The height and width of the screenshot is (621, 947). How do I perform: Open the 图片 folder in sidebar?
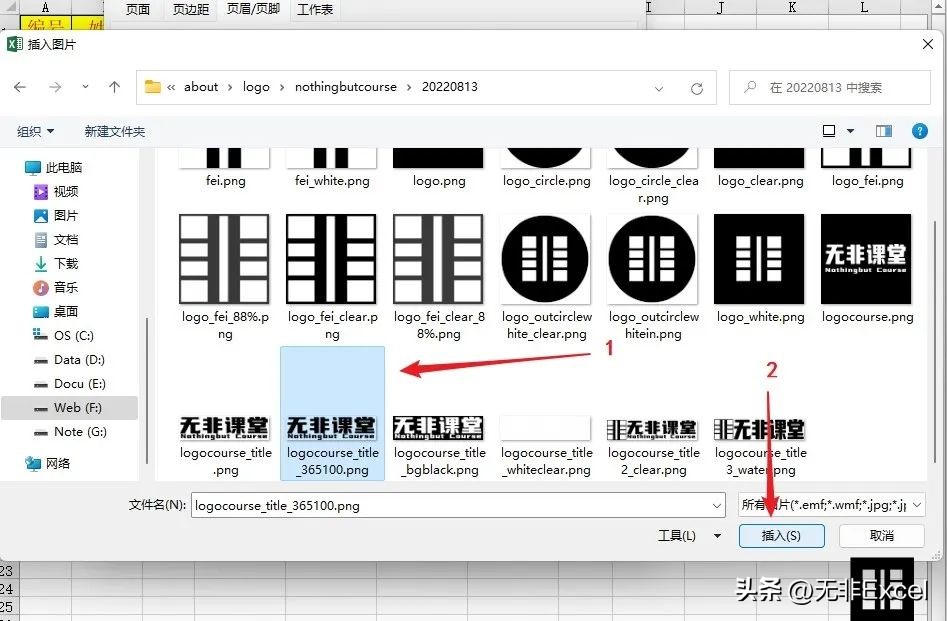coord(56,216)
